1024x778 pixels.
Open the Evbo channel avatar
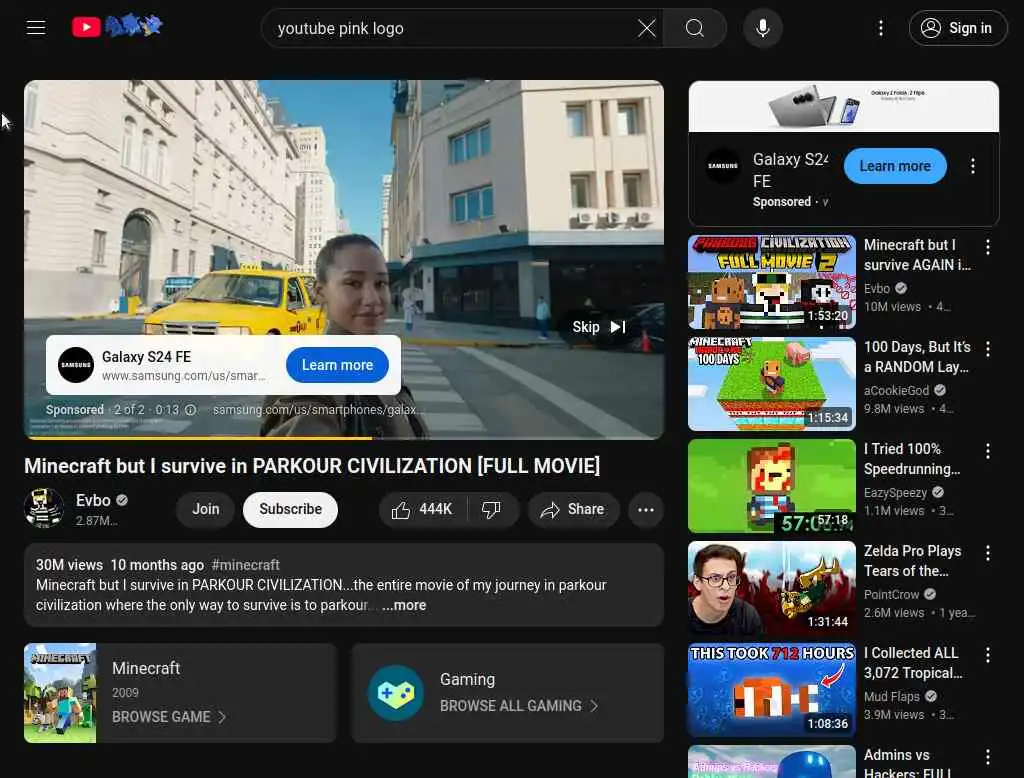tap(44, 508)
